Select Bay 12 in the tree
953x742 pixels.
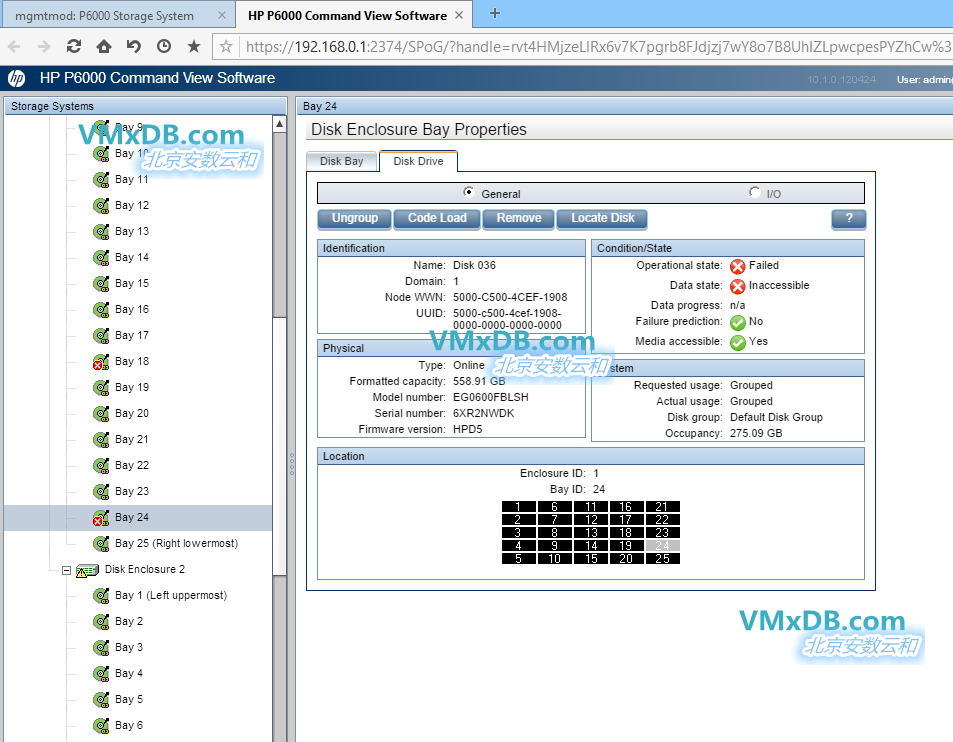point(132,205)
